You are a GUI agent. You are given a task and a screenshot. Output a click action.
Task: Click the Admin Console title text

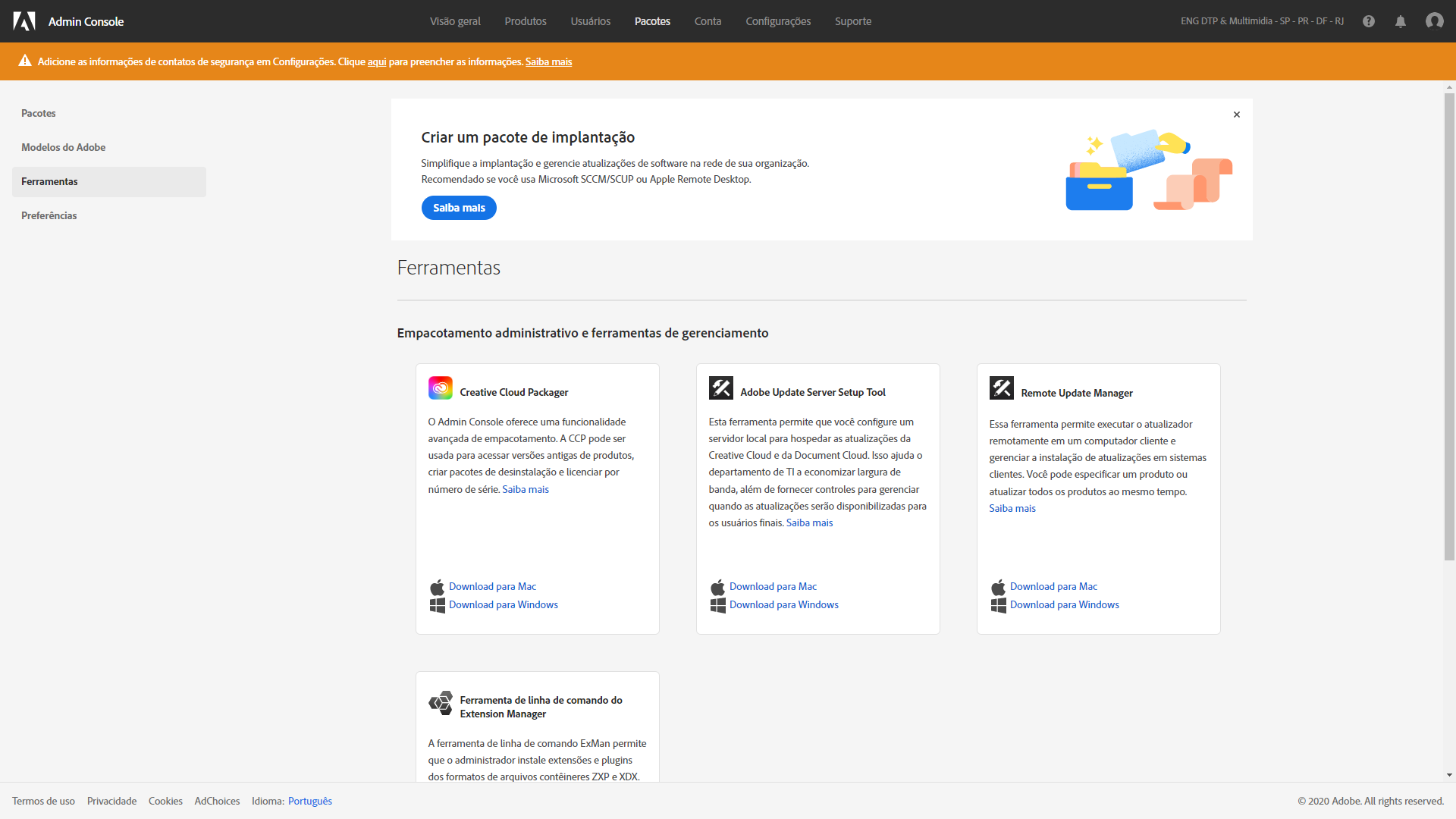(x=86, y=21)
